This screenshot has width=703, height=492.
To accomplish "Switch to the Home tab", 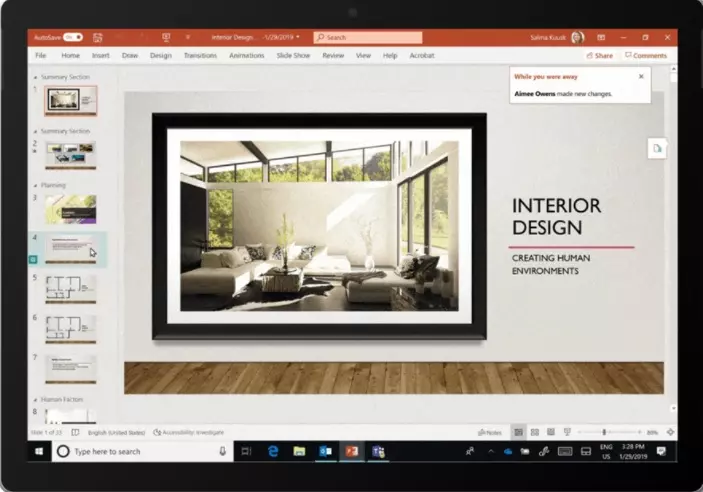I will [x=70, y=55].
